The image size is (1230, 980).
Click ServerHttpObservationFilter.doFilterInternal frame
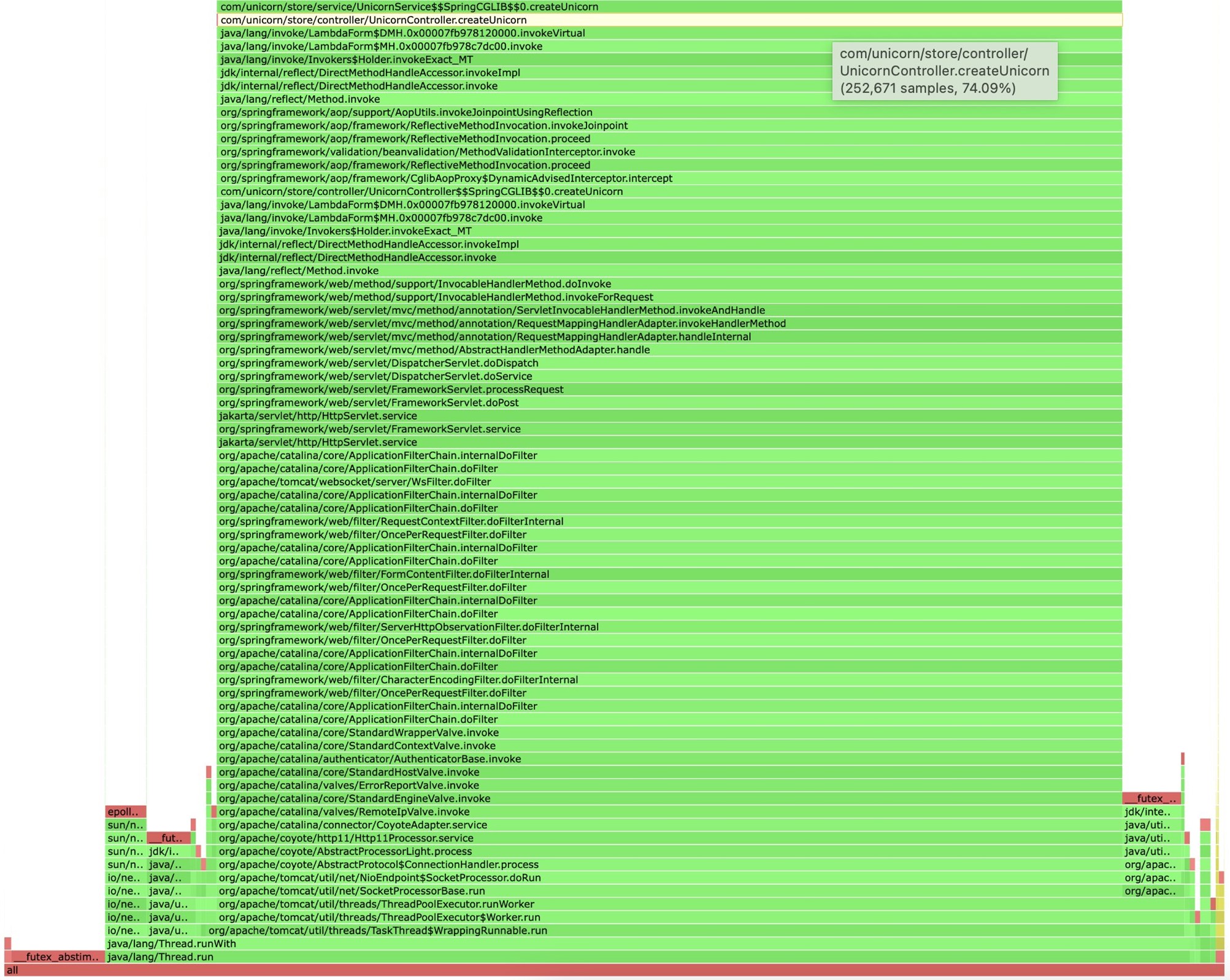[669, 627]
